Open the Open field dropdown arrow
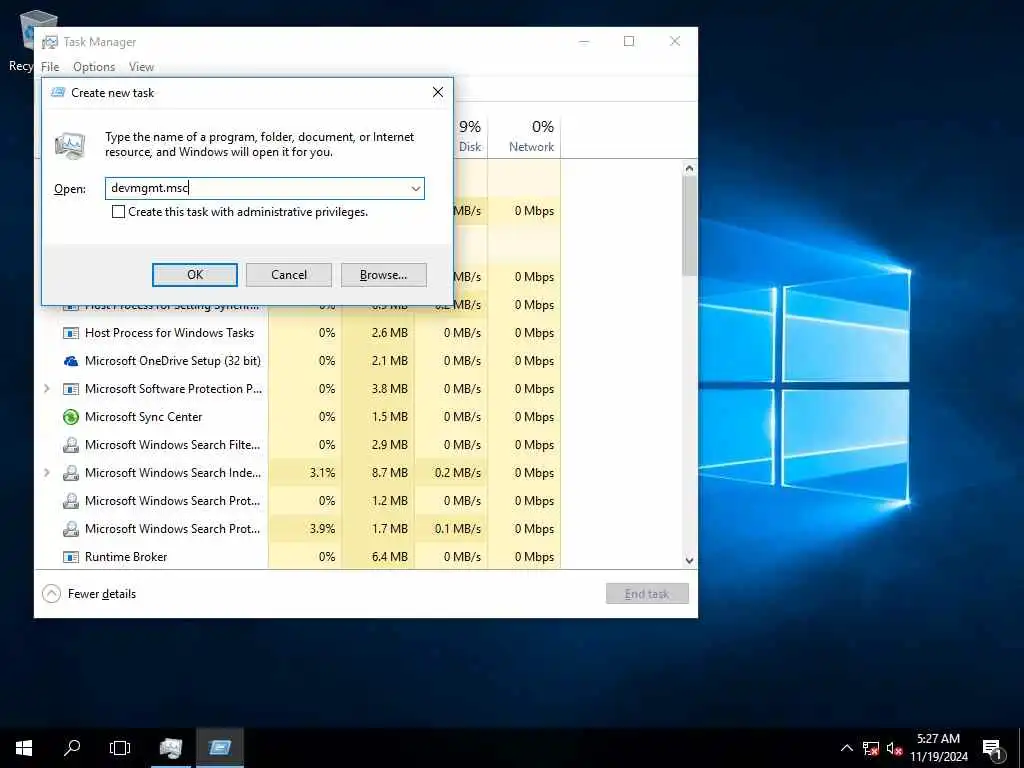Screen dimensions: 1024x768 click(415, 189)
